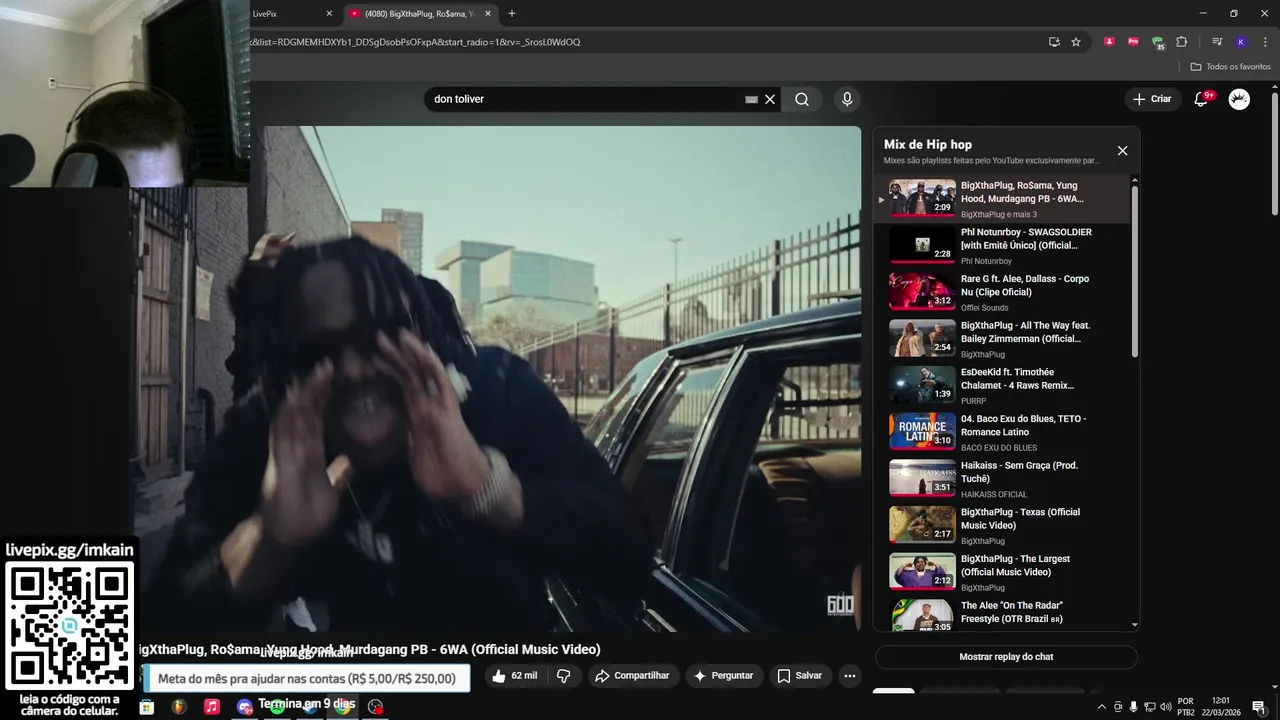Play EsDeeKid 4 Raws Remix video
Screen dimensions: 1280x720
tap(1002, 386)
